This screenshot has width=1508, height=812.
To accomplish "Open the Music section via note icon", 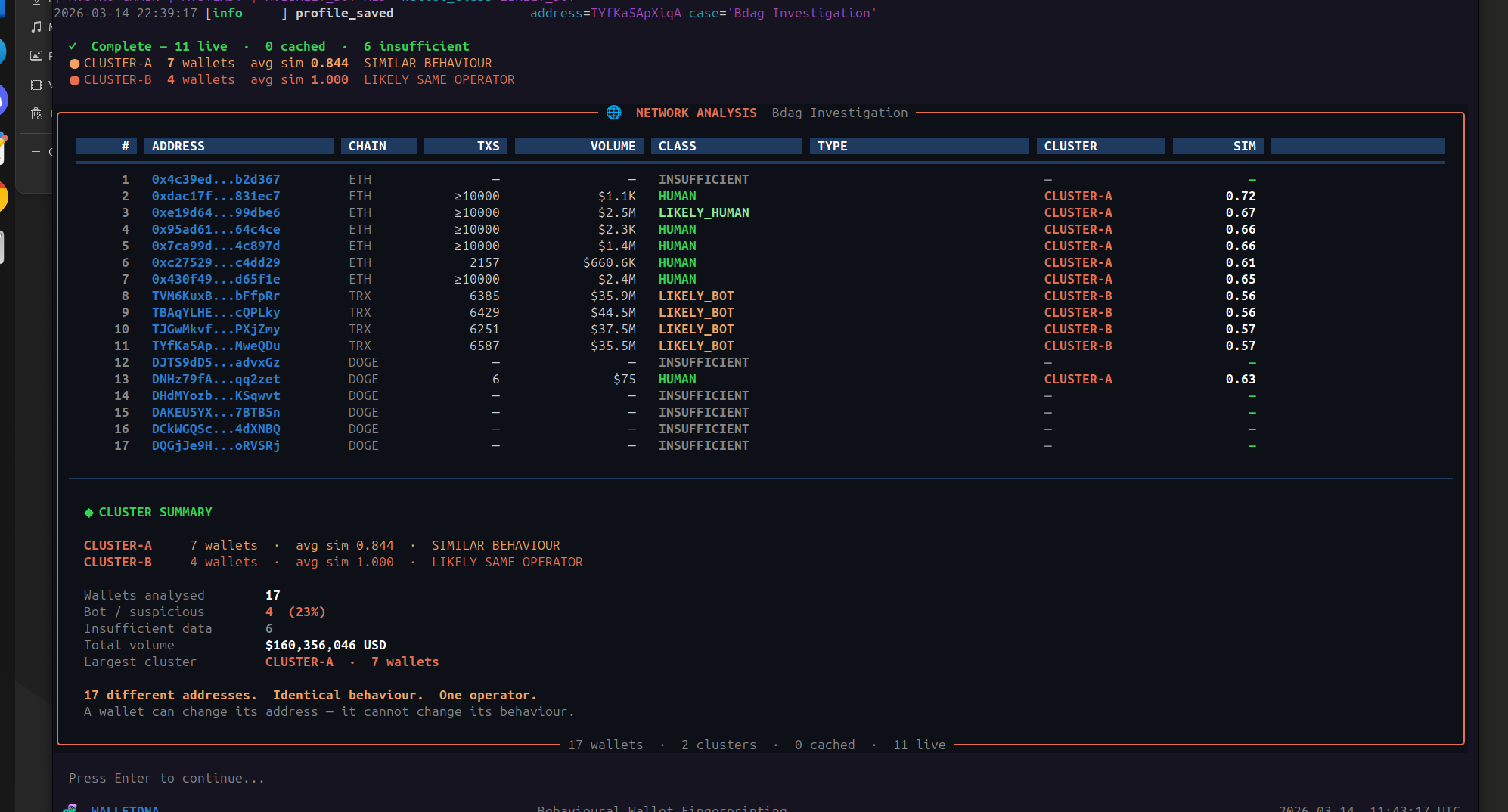I will pyautogui.click(x=36, y=27).
